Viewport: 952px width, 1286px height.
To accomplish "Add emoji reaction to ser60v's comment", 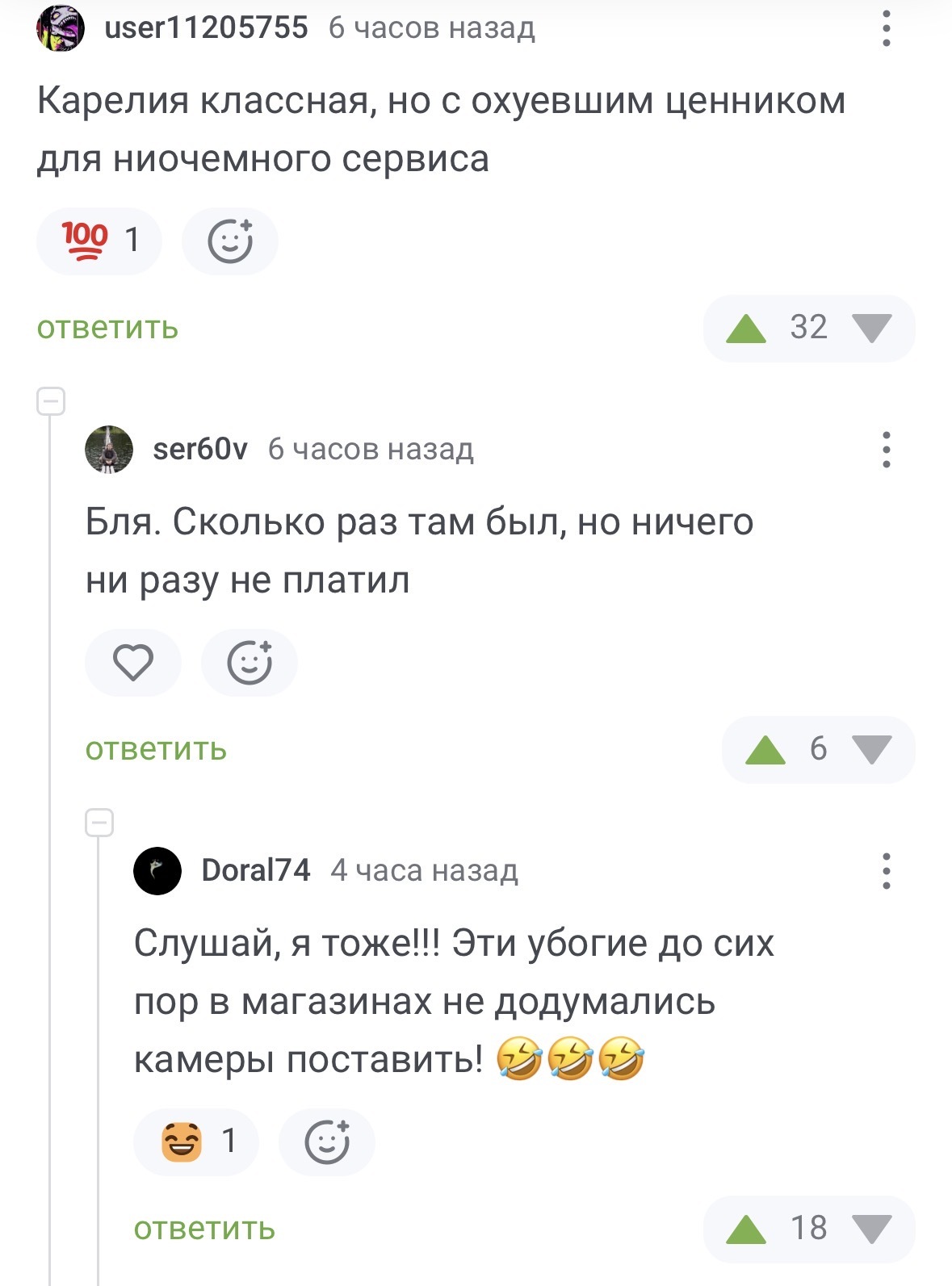I will pos(250,663).
